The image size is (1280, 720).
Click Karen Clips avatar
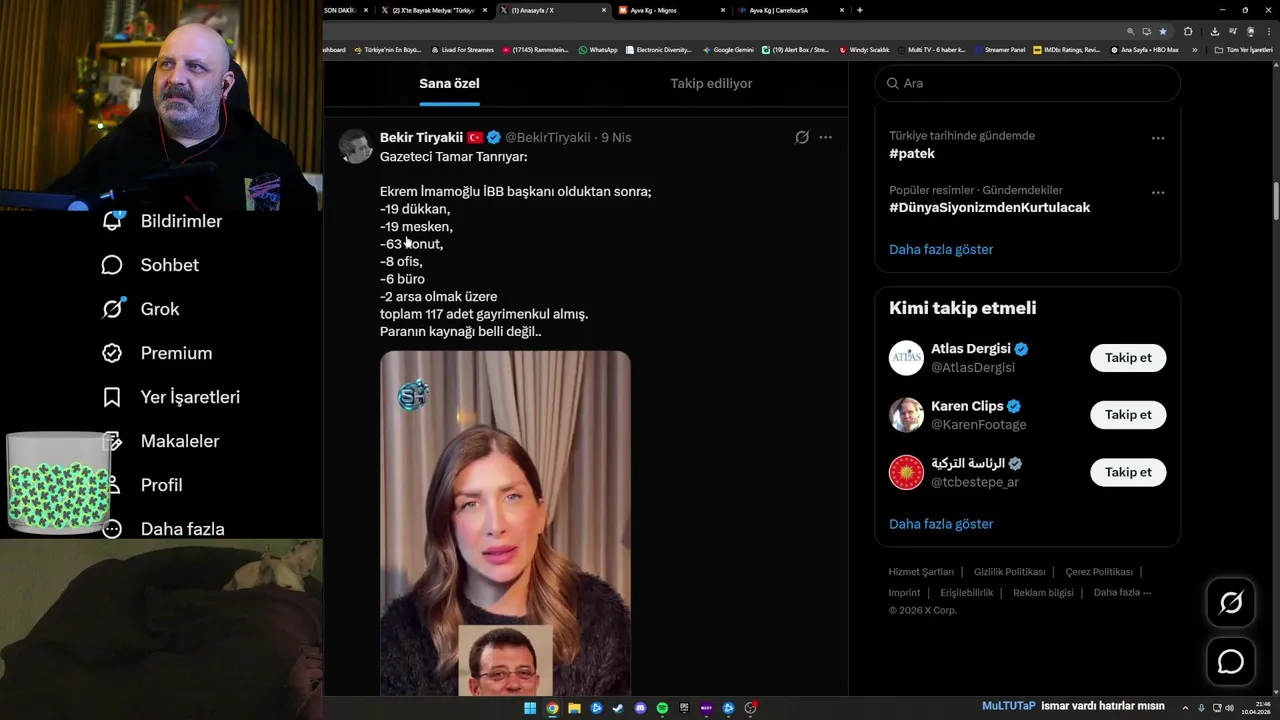[906, 415]
